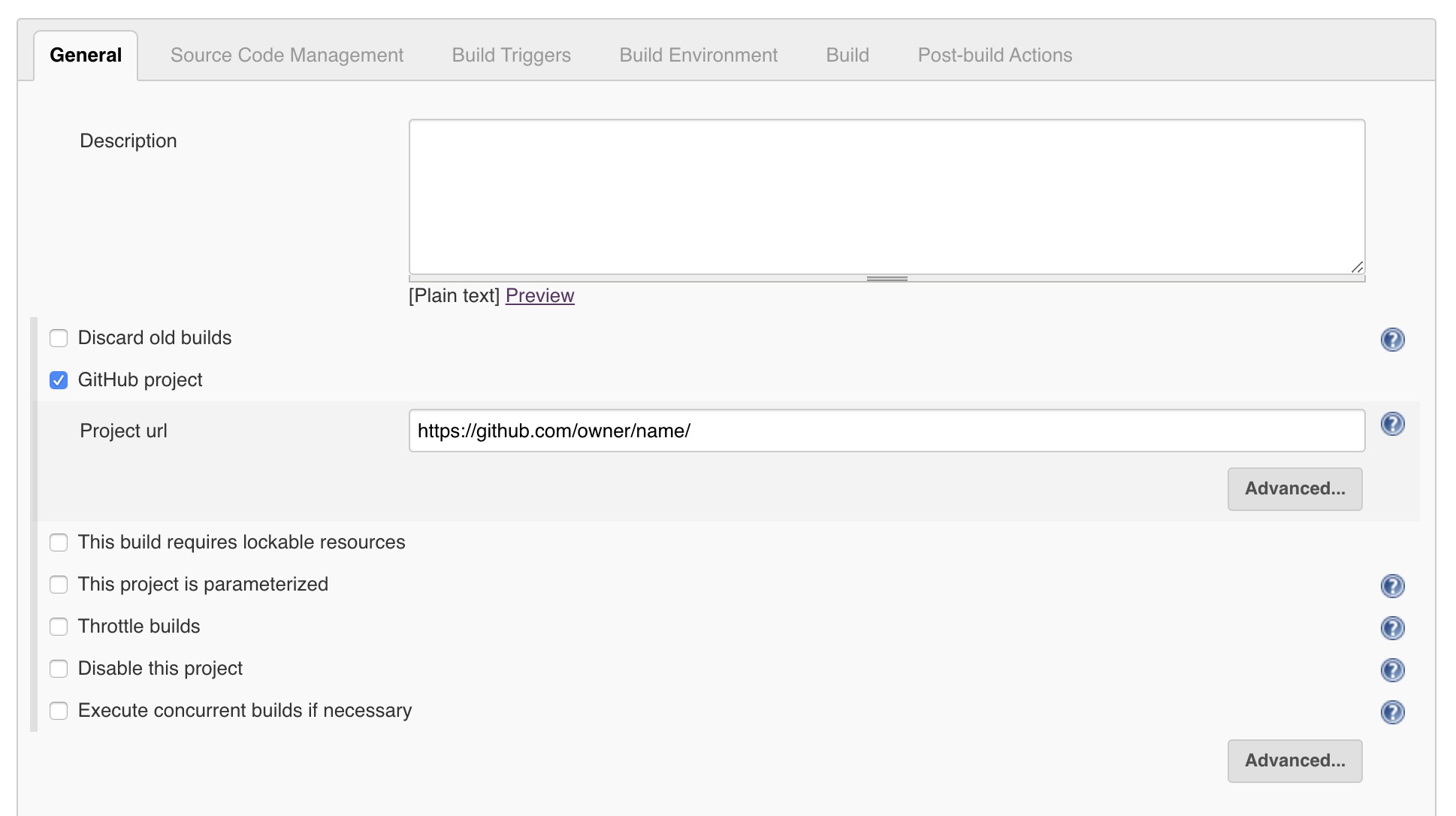
Task: Click the bottom Advanced button
Action: tap(1296, 760)
